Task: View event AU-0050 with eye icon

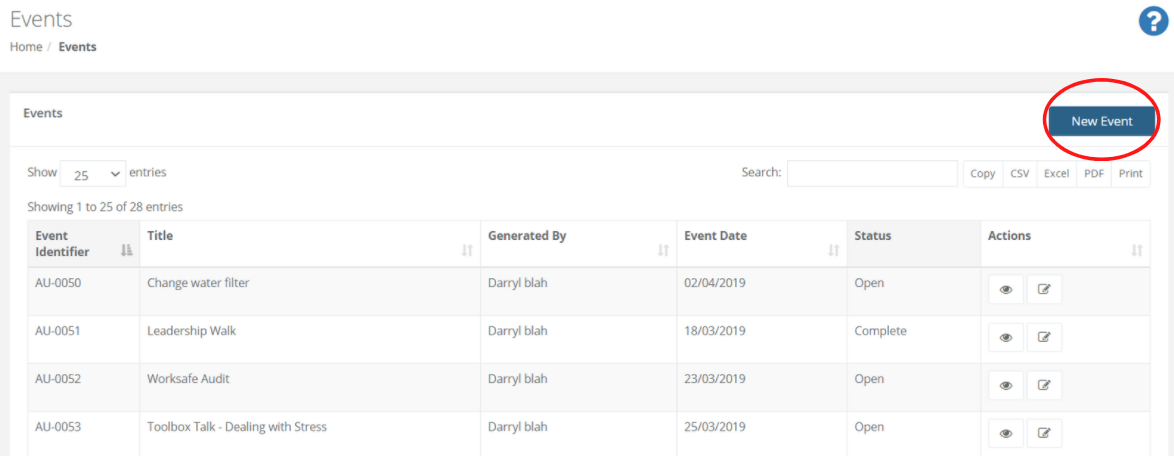Action: (1006, 290)
